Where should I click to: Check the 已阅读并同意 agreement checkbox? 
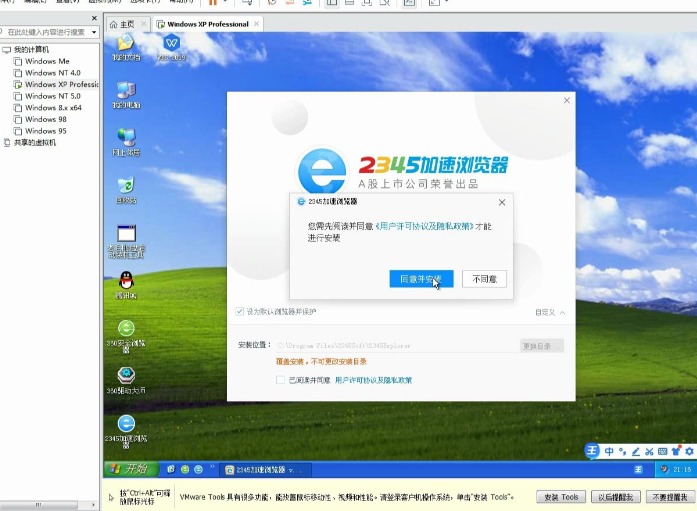[x=280, y=380]
